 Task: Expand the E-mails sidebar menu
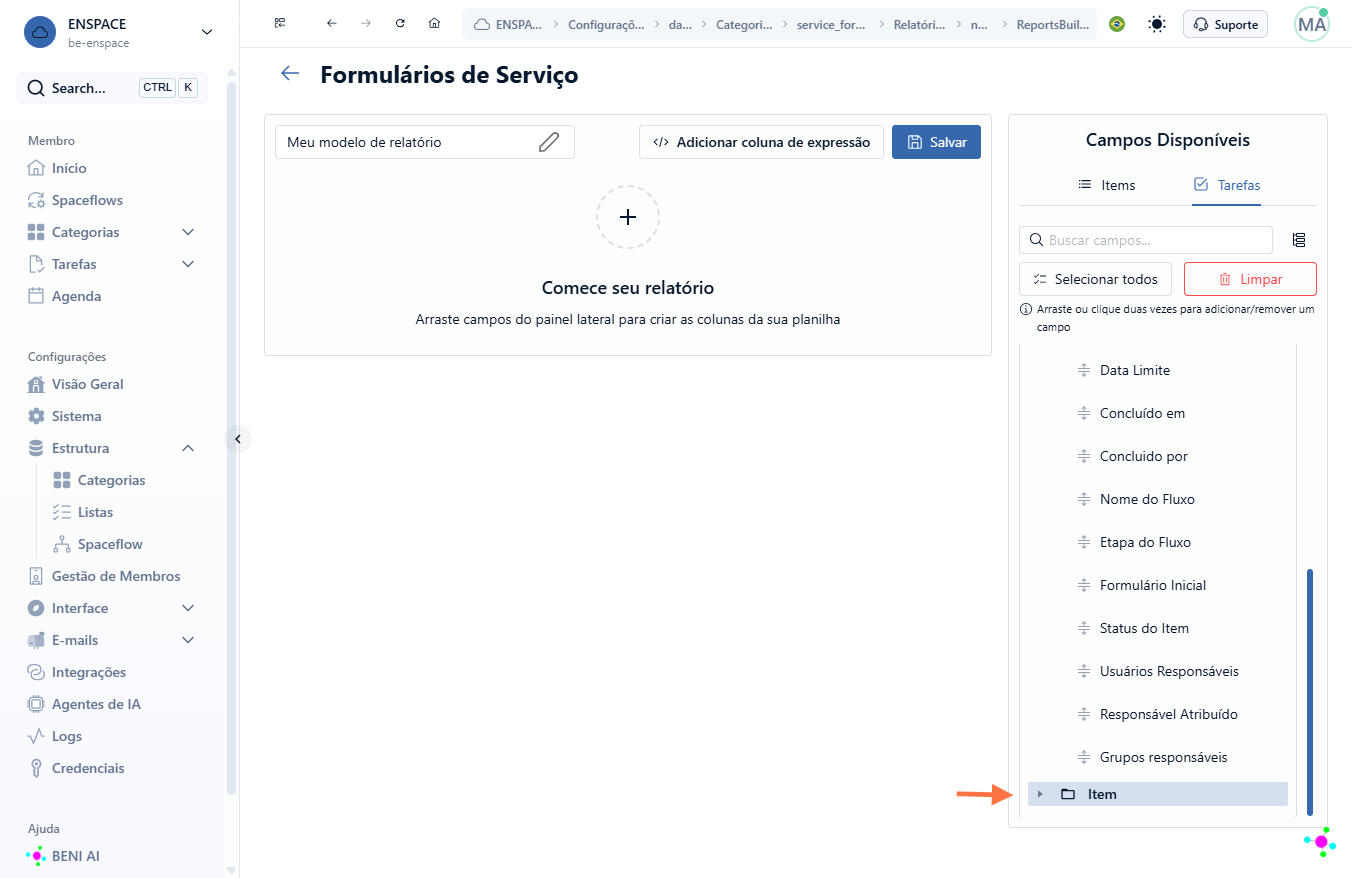pos(188,640)
